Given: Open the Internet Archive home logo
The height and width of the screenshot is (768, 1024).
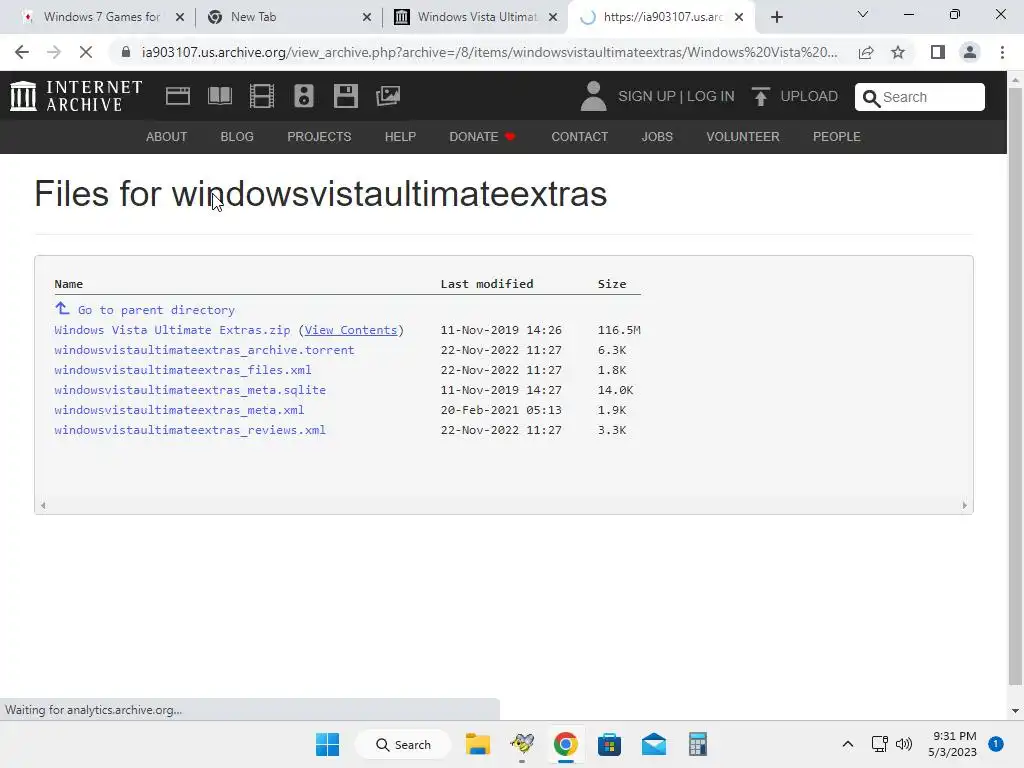Looking at the screenshot, I should tap(76, 96).
